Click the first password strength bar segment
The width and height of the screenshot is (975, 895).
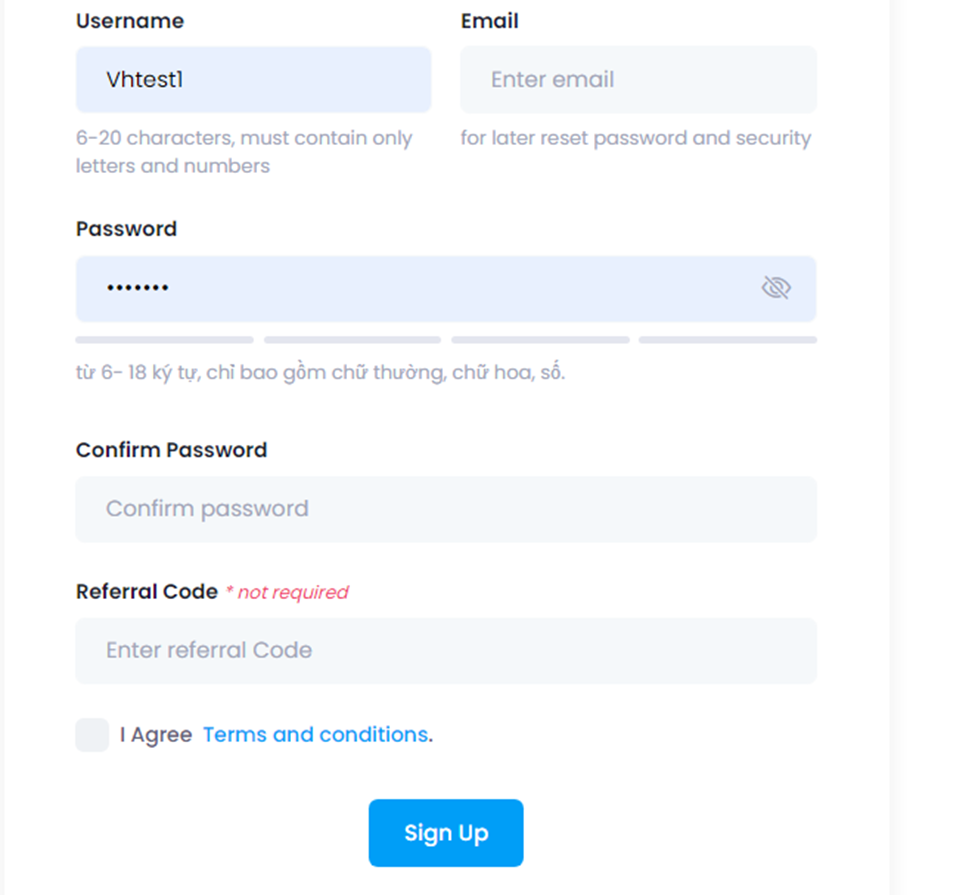coord(164,340)
